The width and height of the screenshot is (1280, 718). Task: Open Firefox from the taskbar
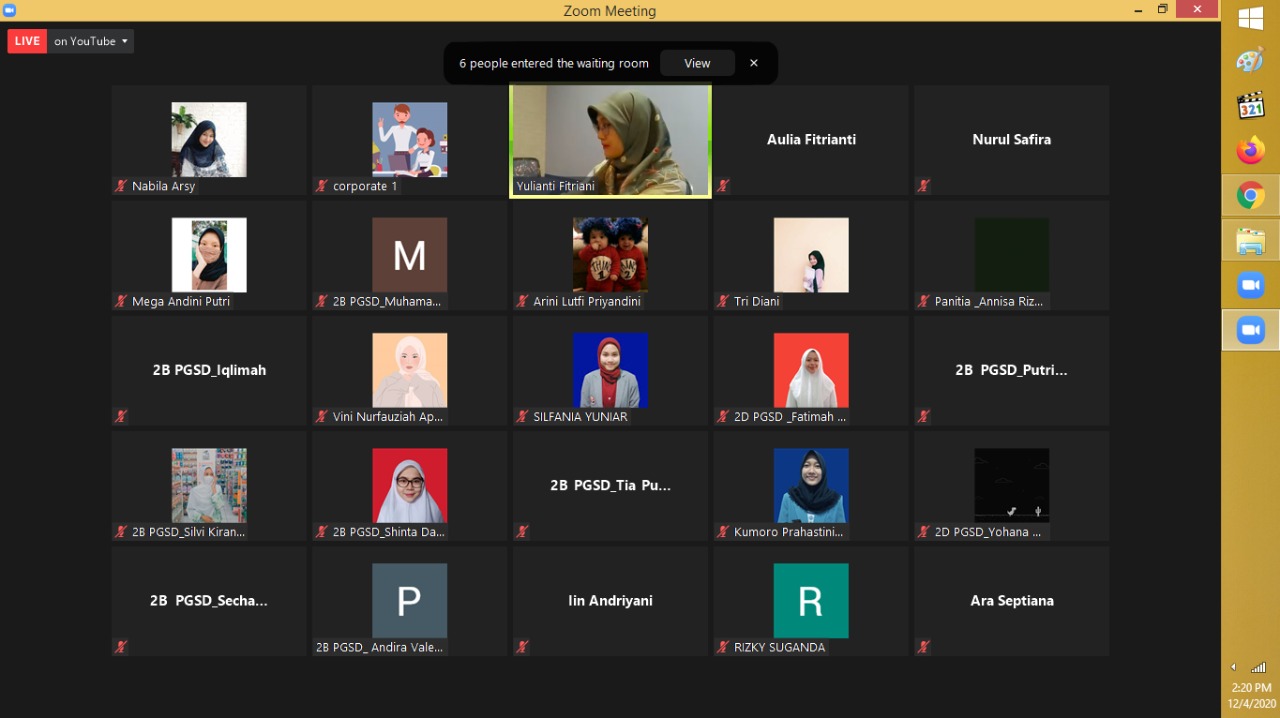coord(1250,151)
